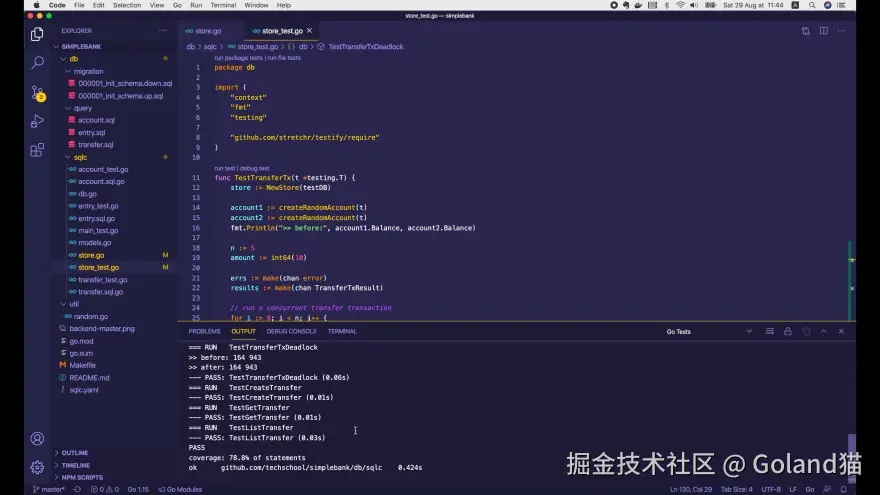Click run package tests code lens
This screenshot has height=495, width=880.
tap(238, 58)
